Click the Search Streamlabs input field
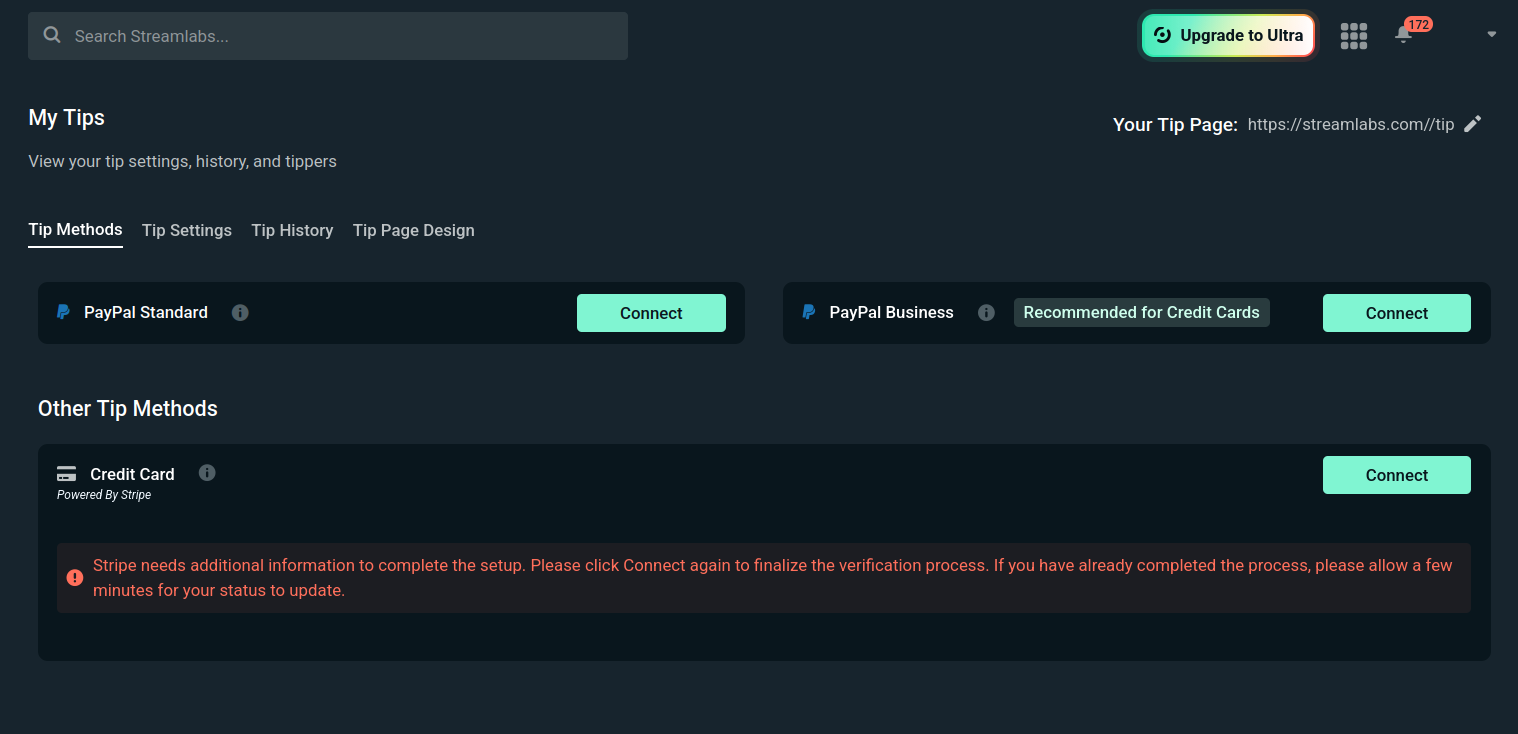 pos(328,35)
